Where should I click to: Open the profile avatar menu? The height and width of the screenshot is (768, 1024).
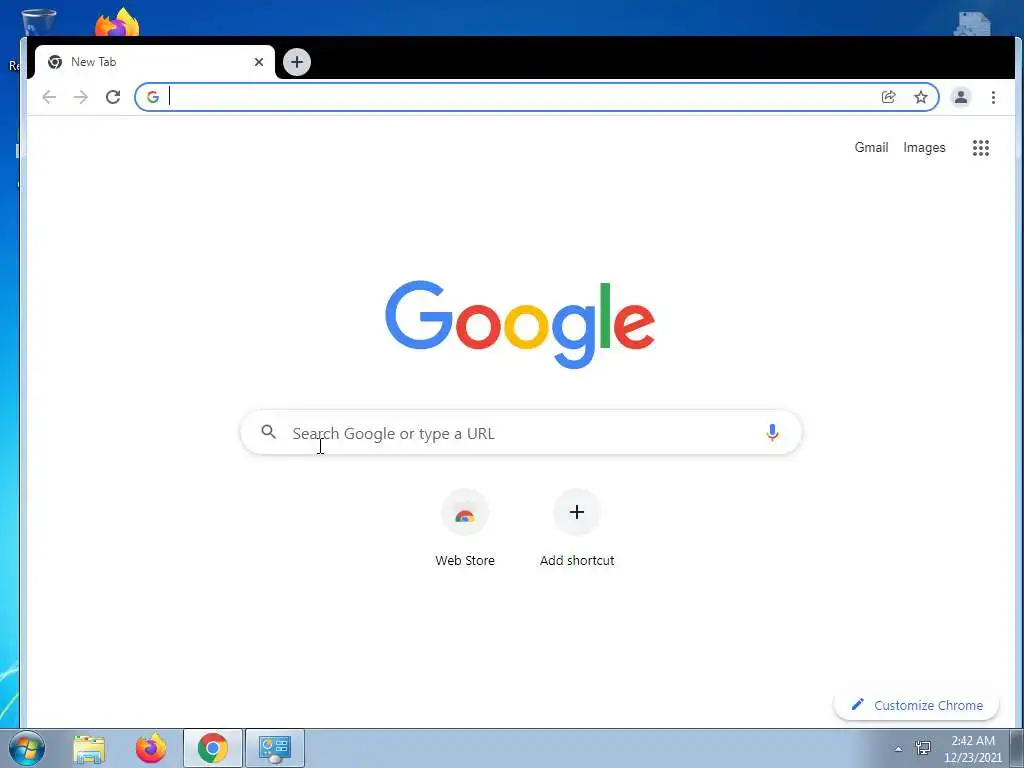point(961,97)
